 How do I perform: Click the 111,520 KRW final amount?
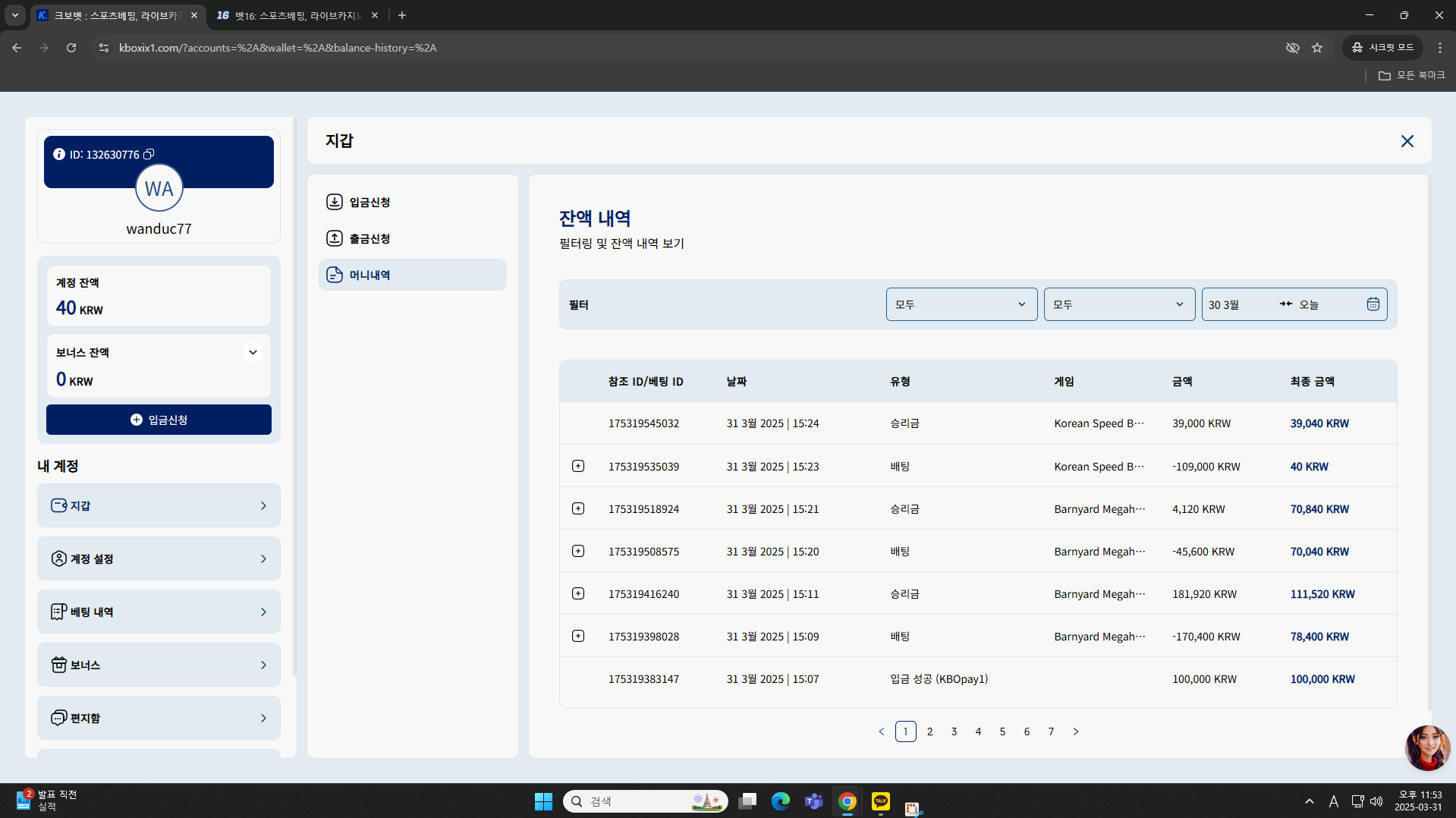[x=1322, y=594]
